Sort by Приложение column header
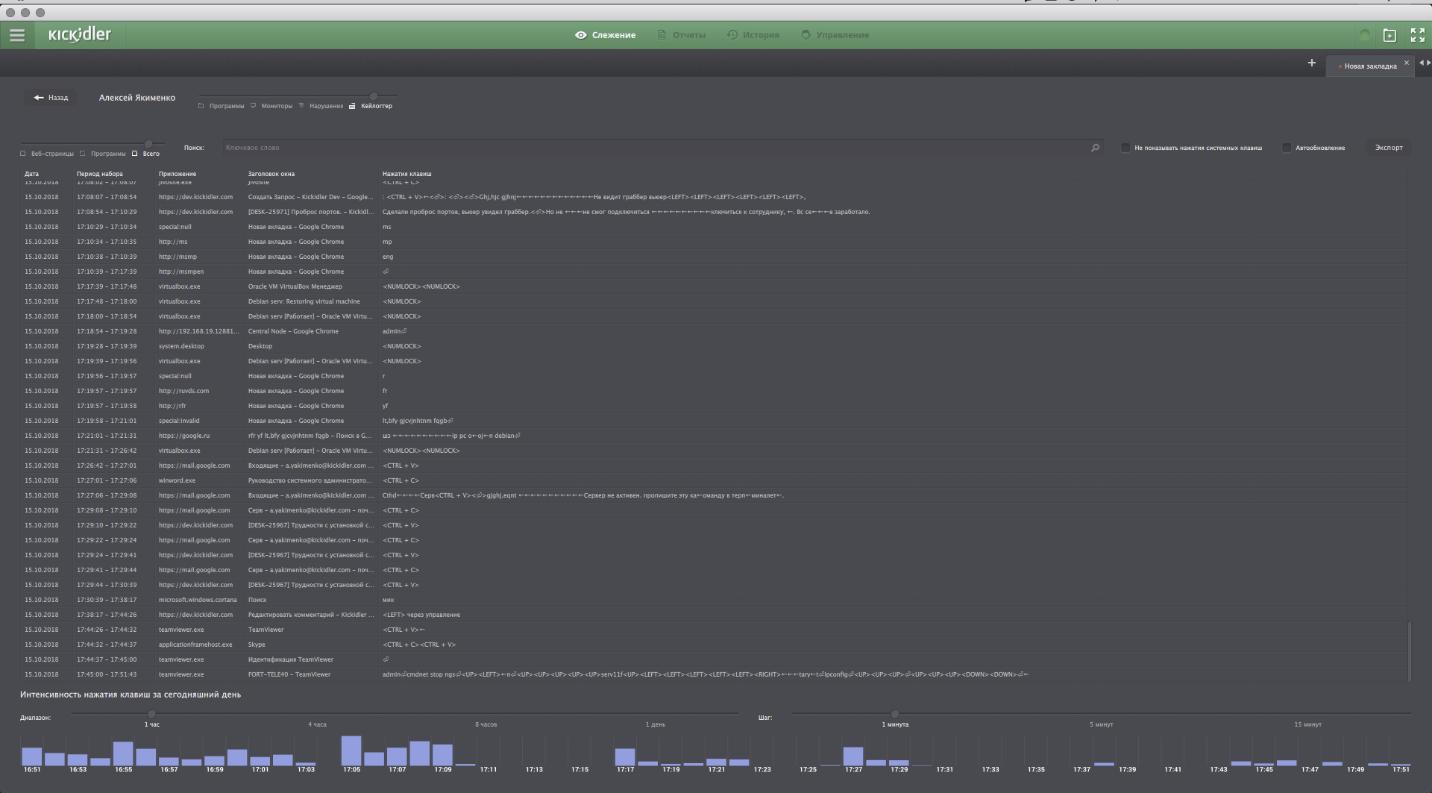The image size is (1432, 793). [177, 173]
